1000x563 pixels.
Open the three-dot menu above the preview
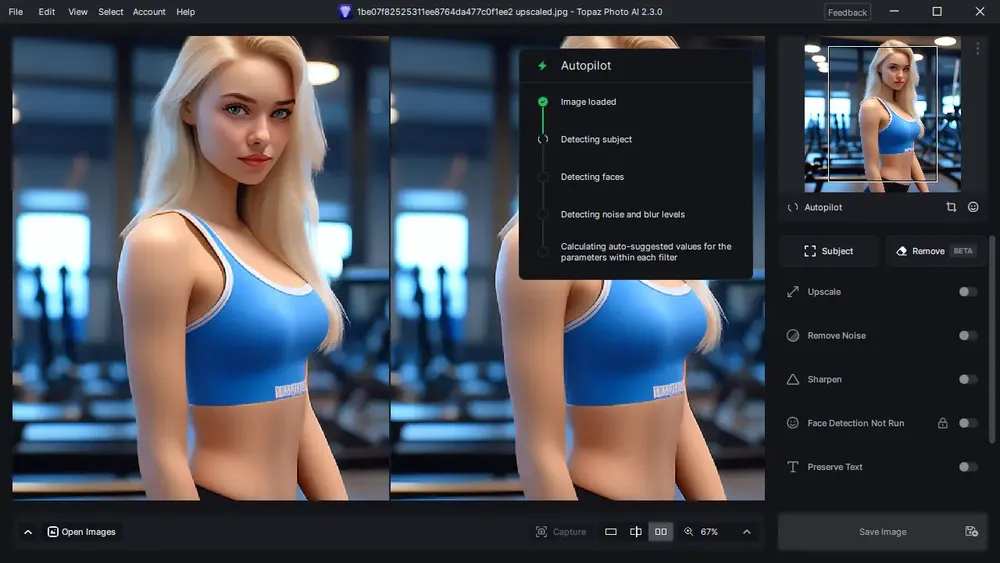point(977,48)
